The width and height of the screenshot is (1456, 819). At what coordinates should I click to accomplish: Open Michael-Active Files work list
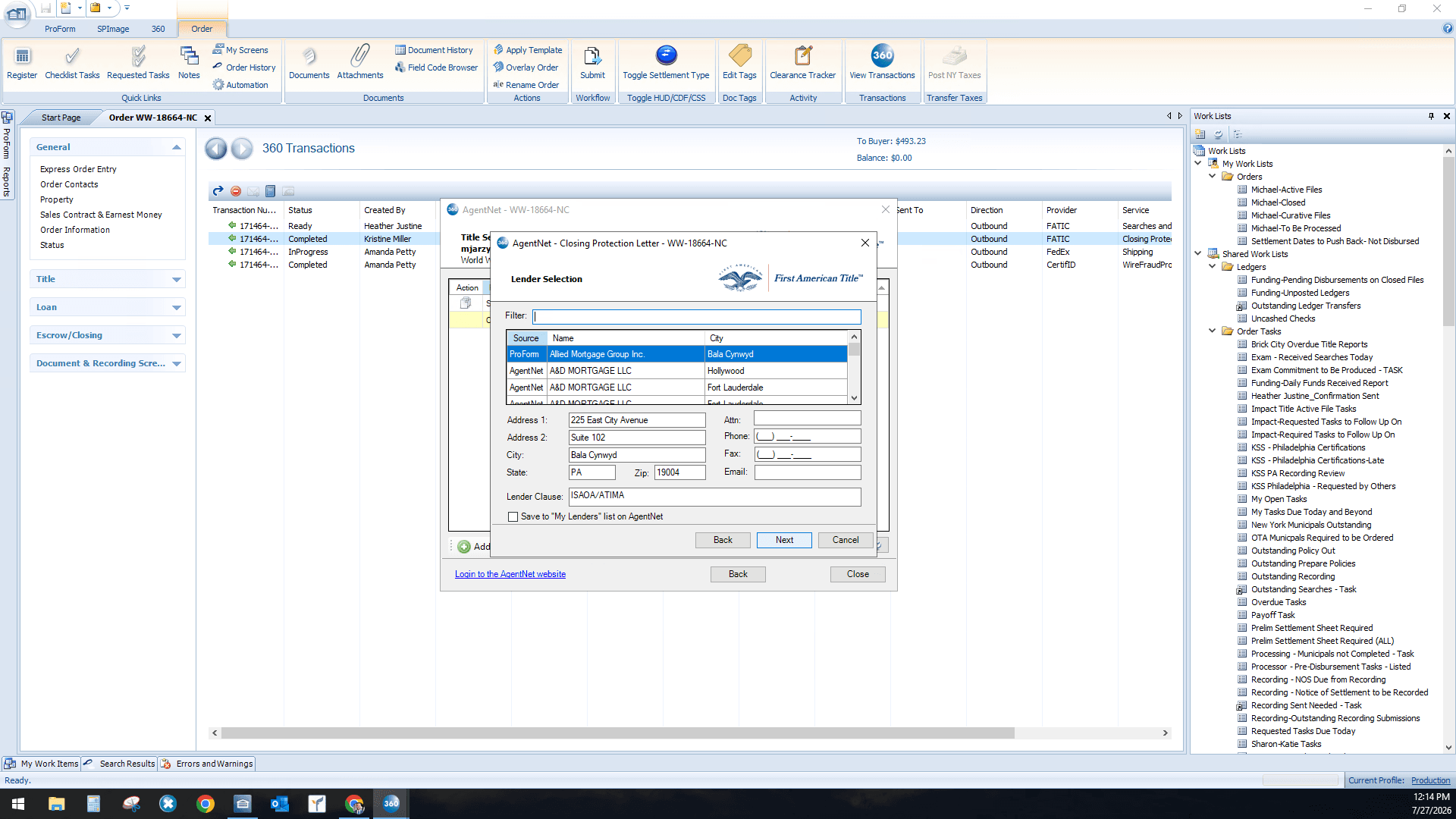pyautogui.click(x=1286, y=190)
